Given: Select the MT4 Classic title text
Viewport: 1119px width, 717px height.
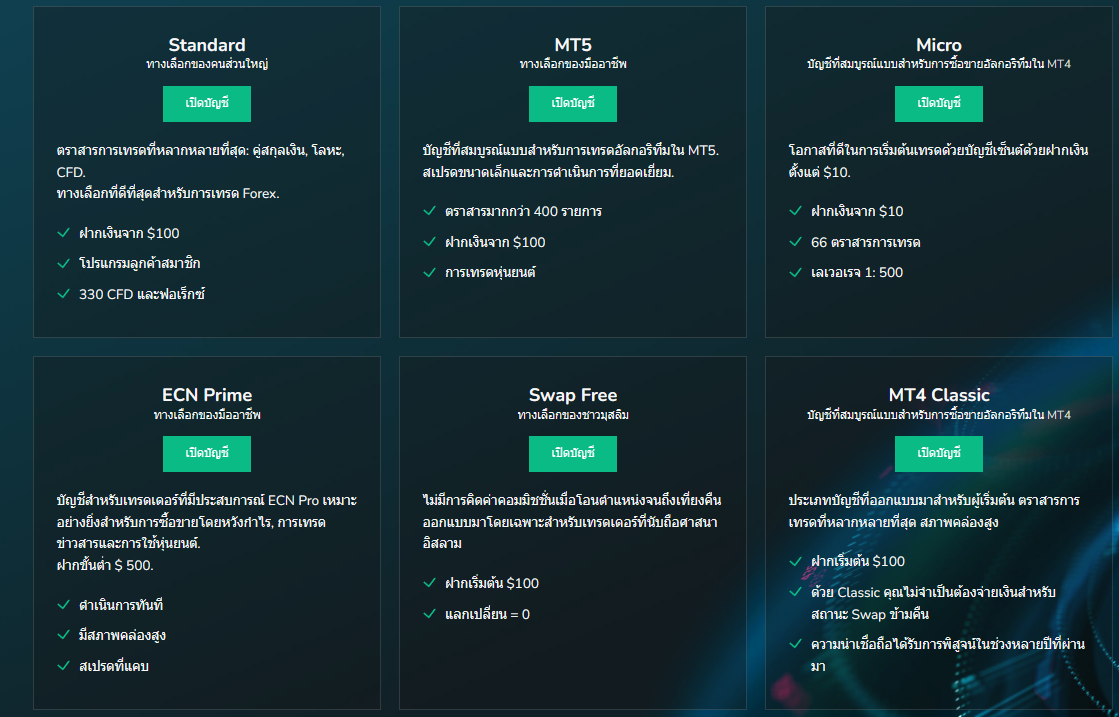Looking at the screenshot, I should [938, 395].
